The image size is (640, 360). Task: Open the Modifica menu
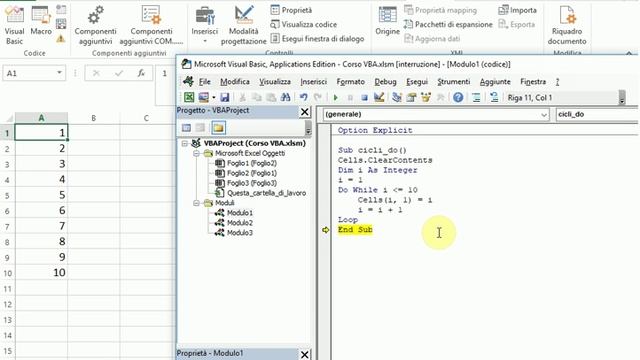[x=235, y=82]
